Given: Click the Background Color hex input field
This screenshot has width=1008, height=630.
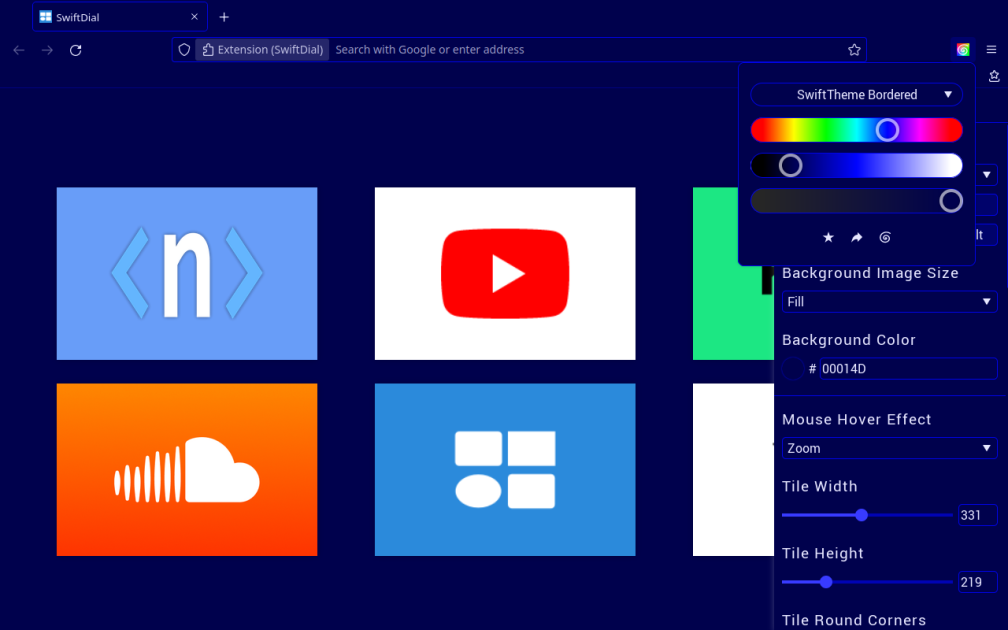Looking at the screenshot, I should click(908, 368).
